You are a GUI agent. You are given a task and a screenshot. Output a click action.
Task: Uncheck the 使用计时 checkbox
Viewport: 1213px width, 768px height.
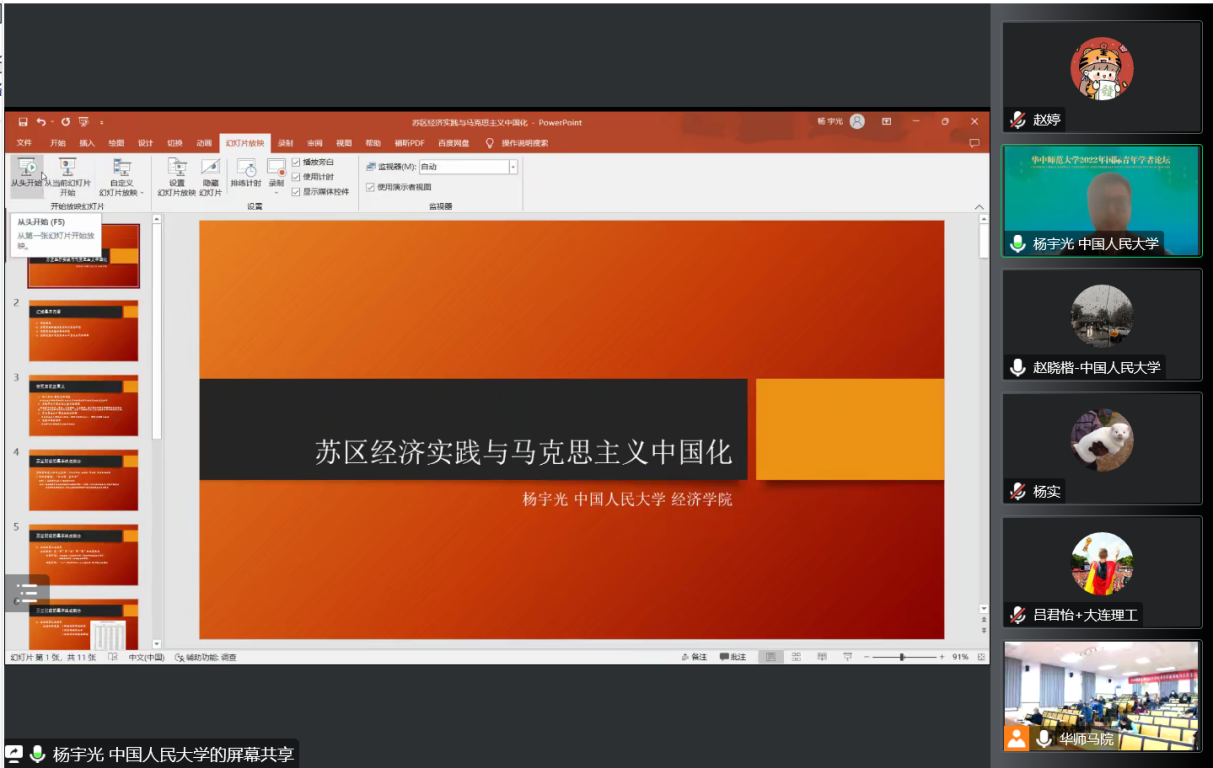(x=296, y=177)
